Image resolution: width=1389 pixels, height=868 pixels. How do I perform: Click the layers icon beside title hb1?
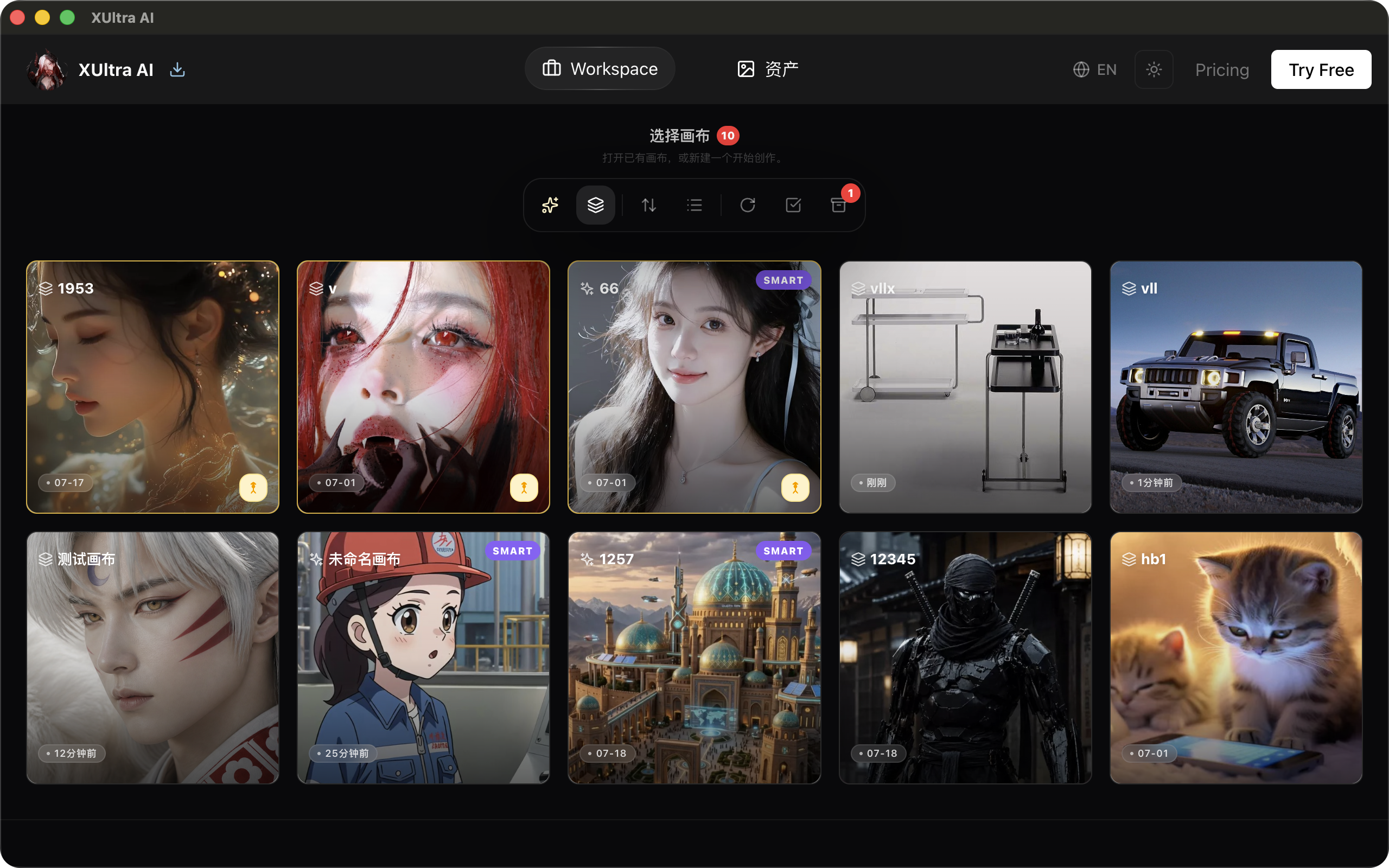1129,559
